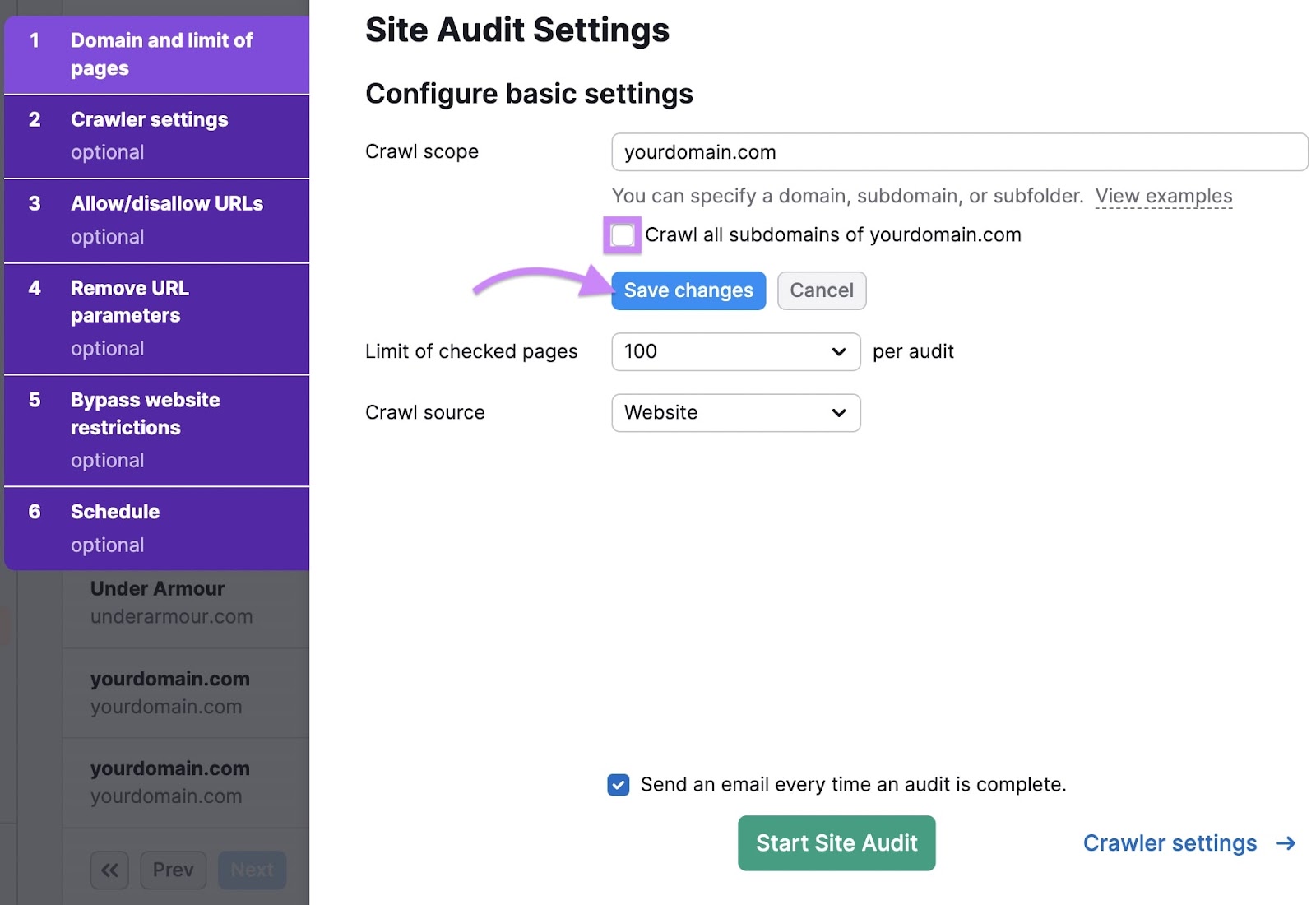This screenshot has height=905, width=1316.
Task: Open the Limit of checked pages dropdown
Action: tap(734, 352)
